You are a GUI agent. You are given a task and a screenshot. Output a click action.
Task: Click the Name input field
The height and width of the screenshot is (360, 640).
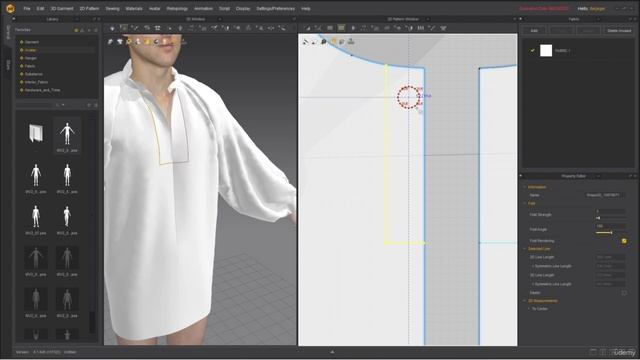[605, 195]
